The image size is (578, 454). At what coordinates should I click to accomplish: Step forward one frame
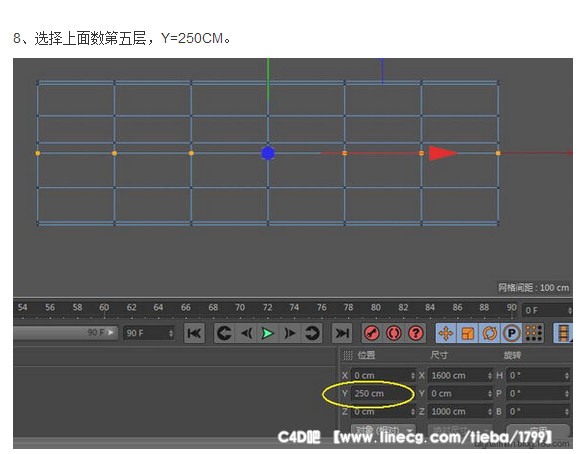tap(290, 333)
